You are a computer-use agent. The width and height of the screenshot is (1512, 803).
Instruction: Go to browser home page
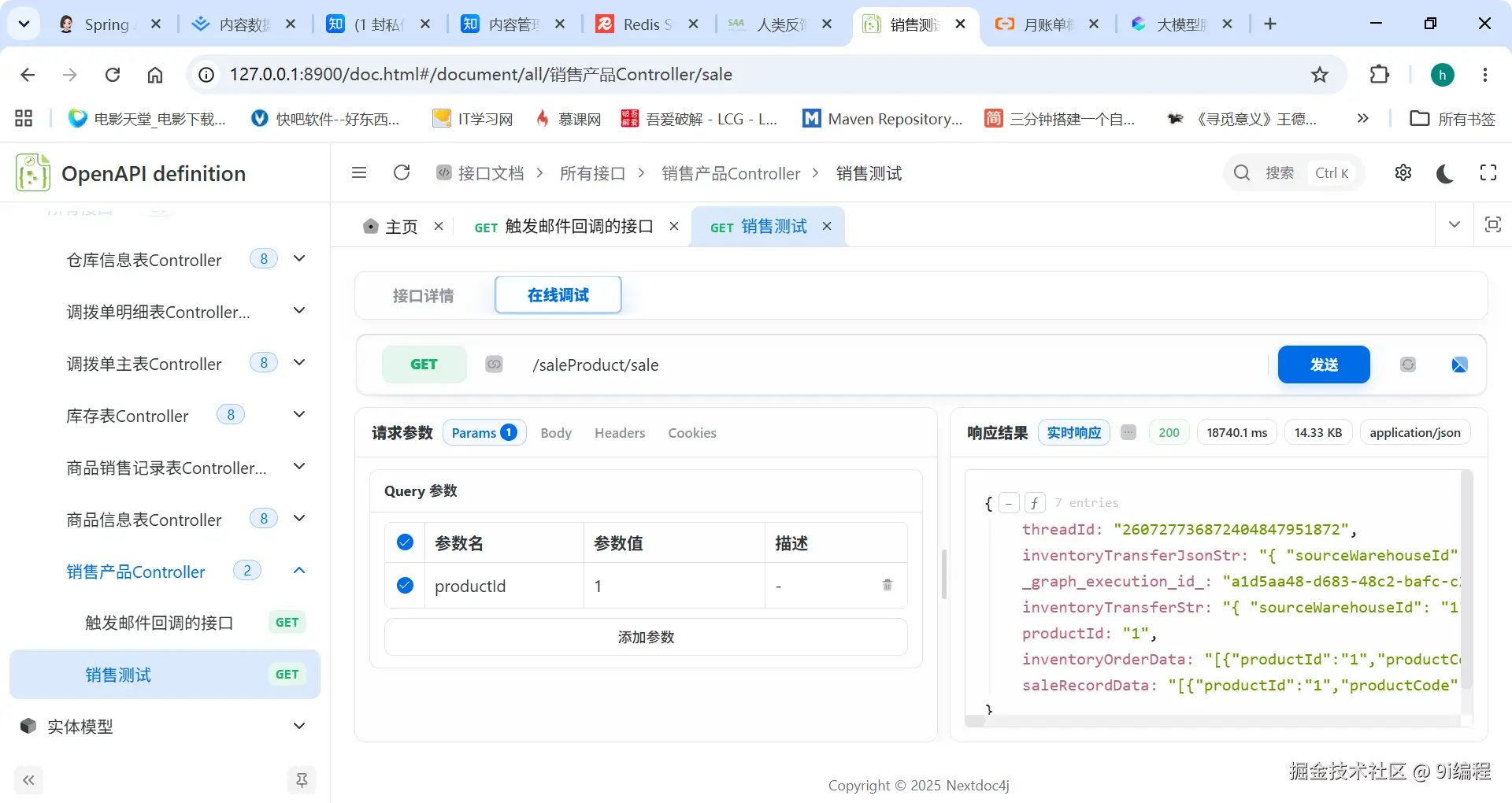[x=155, y=74]
